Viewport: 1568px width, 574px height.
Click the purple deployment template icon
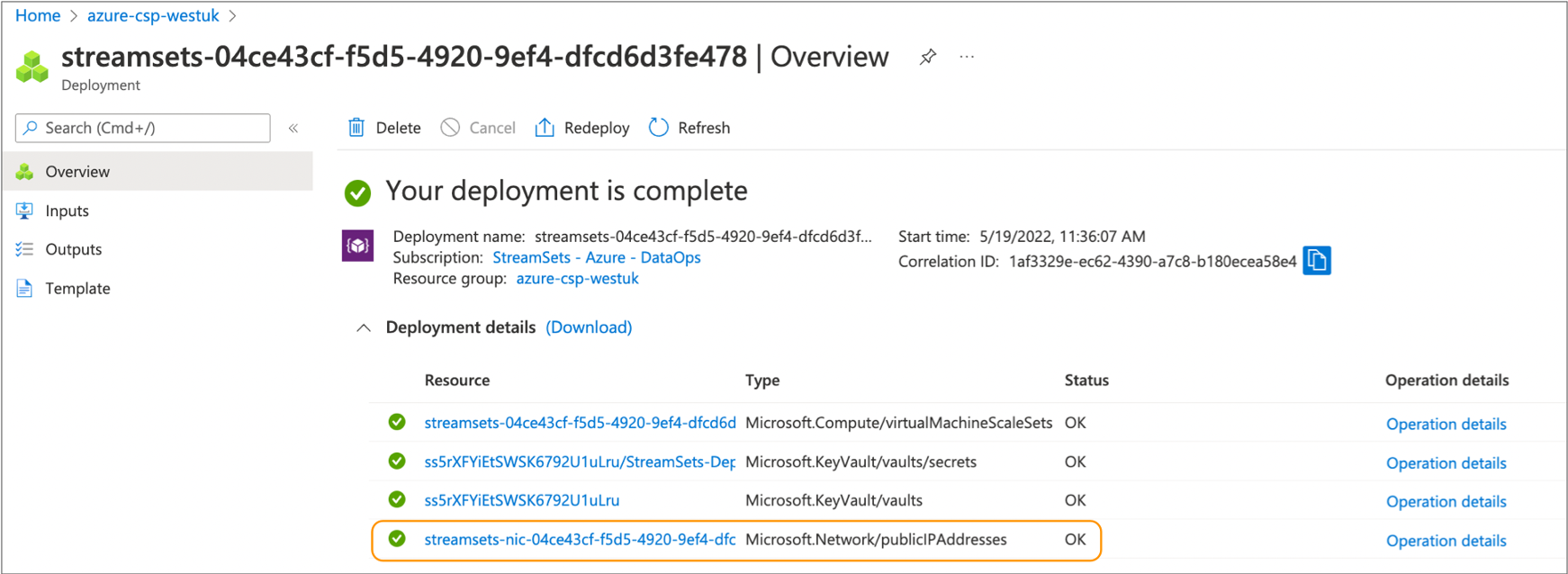pyautogui.click(x=357, y=246)
